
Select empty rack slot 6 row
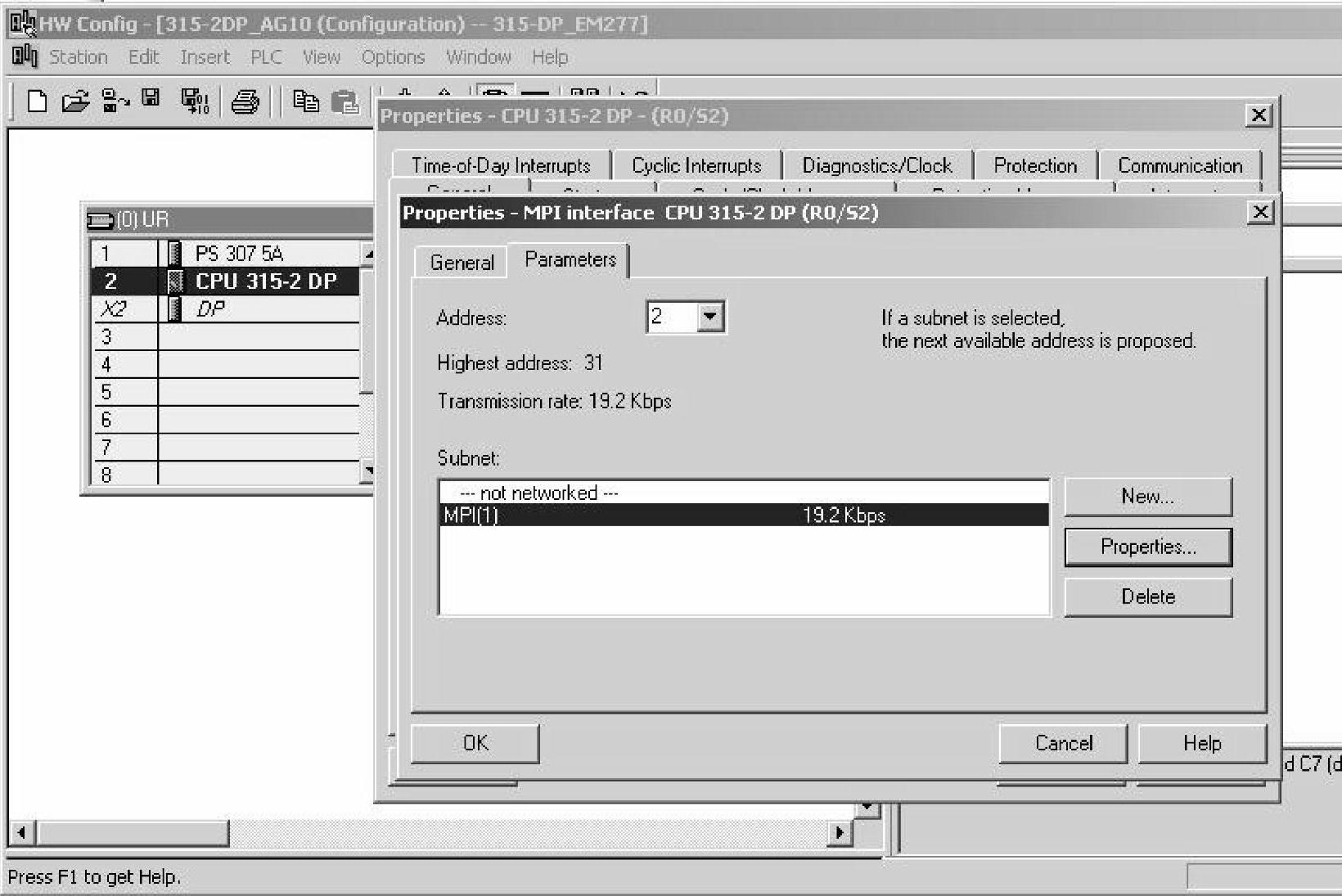coord(226,421)
